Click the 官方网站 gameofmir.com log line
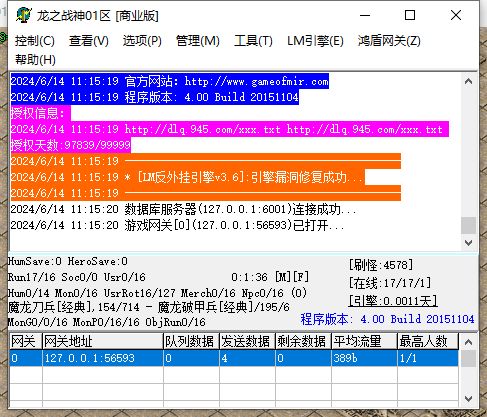This screenshot has height=417, width=487. click(170, 81)
